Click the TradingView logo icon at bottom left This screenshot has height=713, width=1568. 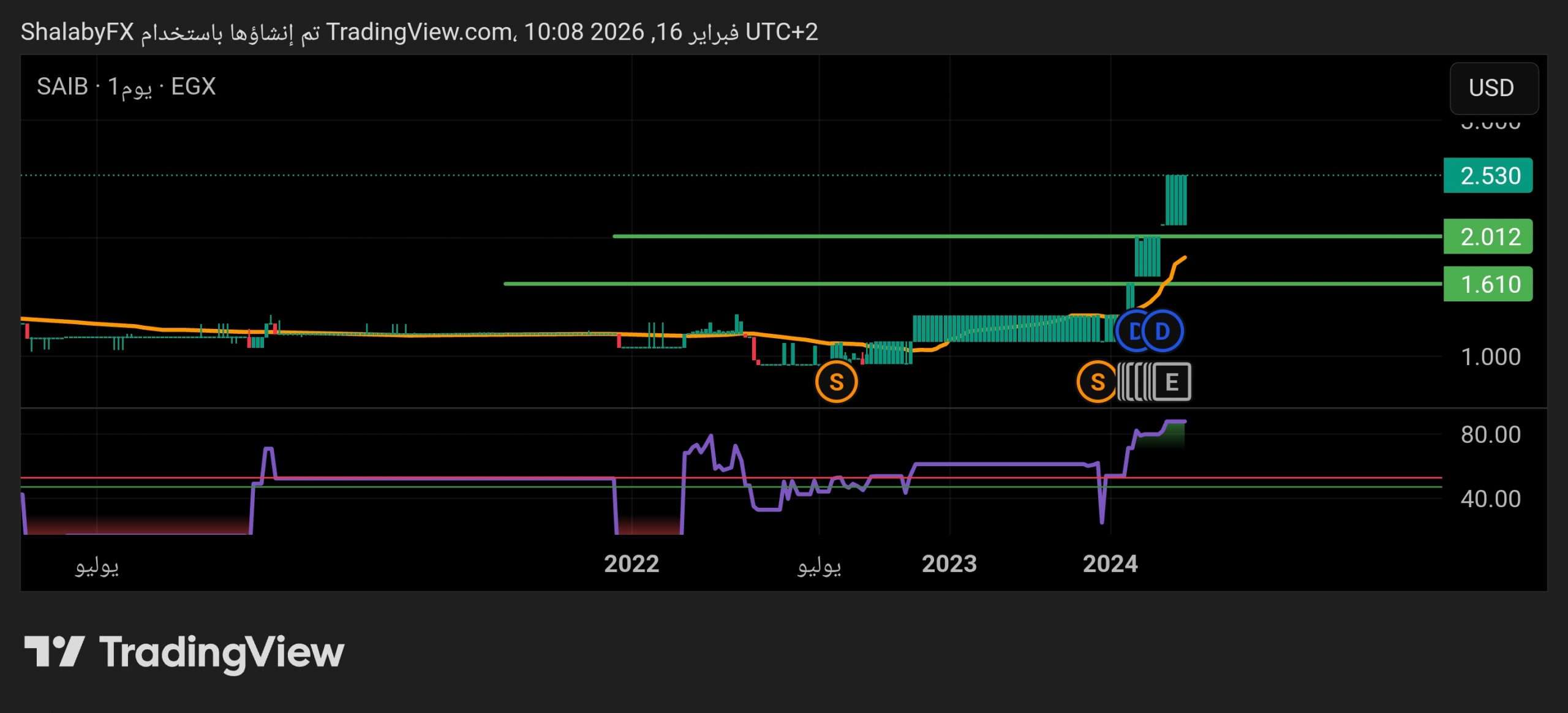point(54,651)
